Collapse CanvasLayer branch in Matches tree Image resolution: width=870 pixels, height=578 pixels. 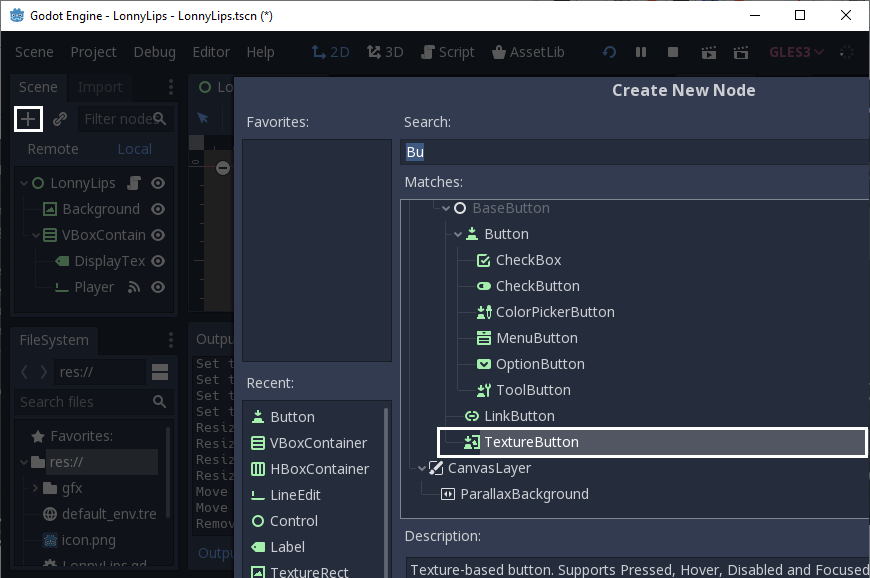[422, 469]
